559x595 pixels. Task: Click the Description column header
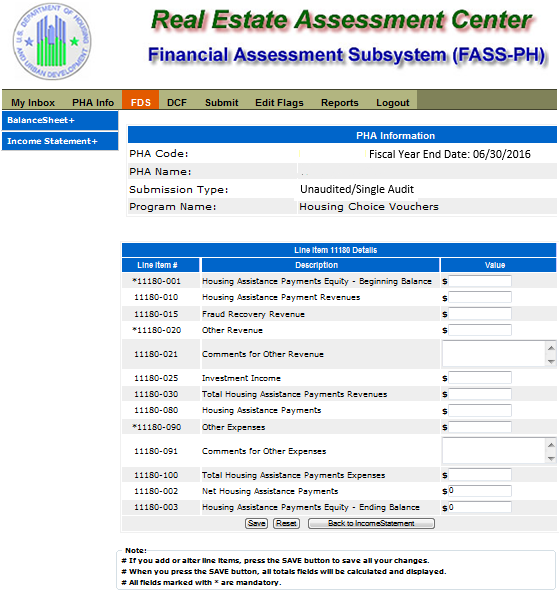pos(320,265)
